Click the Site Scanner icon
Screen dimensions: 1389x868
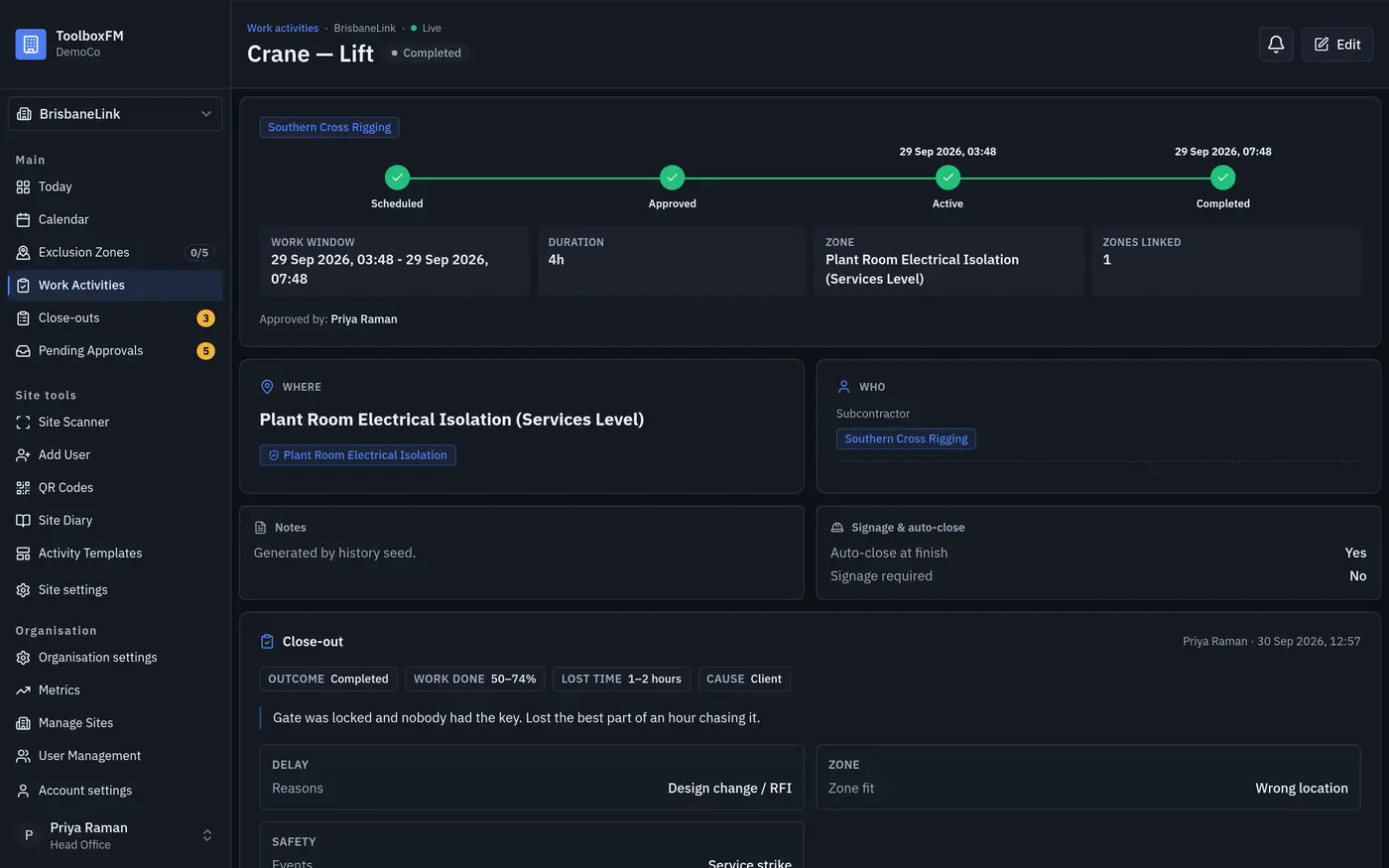tap(23, 422)
